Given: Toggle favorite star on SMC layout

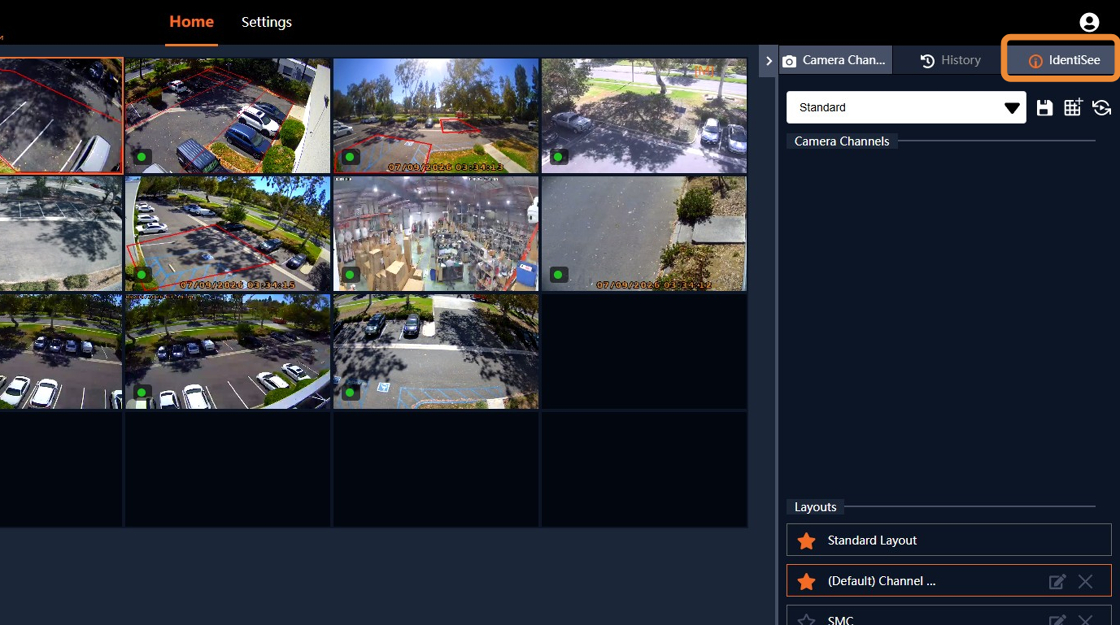Looking at the screenshot, I should [x=806, y=620].
